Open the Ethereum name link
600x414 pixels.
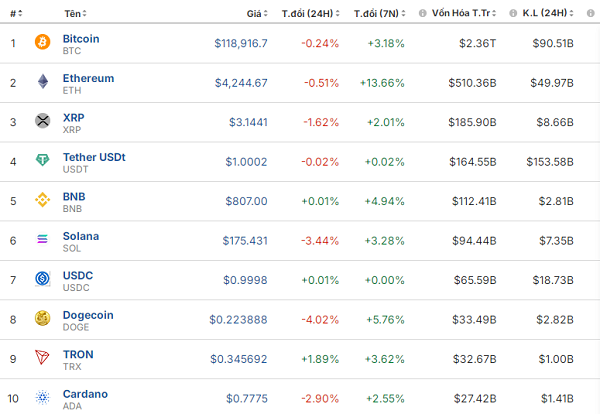(88, 78)
